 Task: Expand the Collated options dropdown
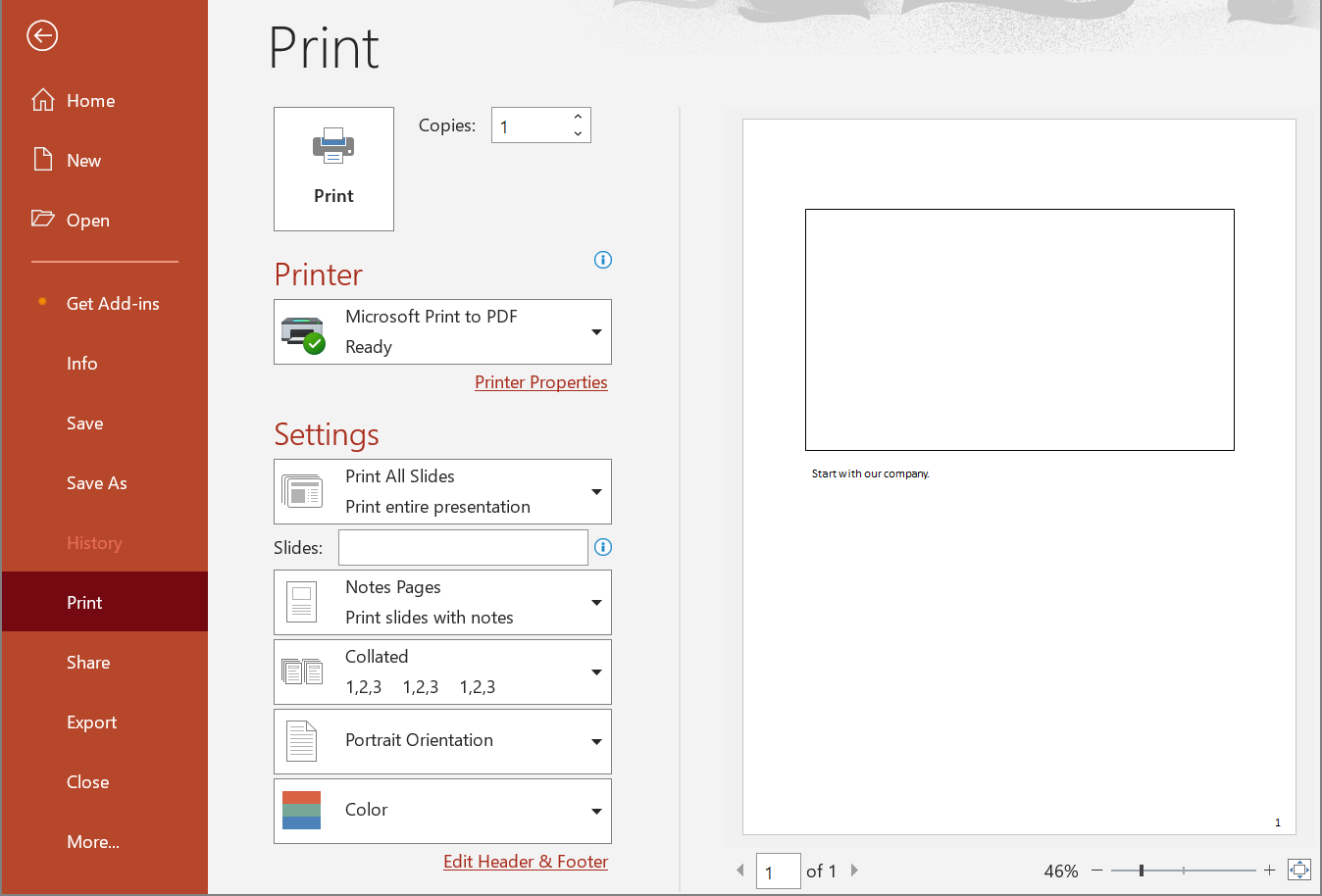coord(442,672)
